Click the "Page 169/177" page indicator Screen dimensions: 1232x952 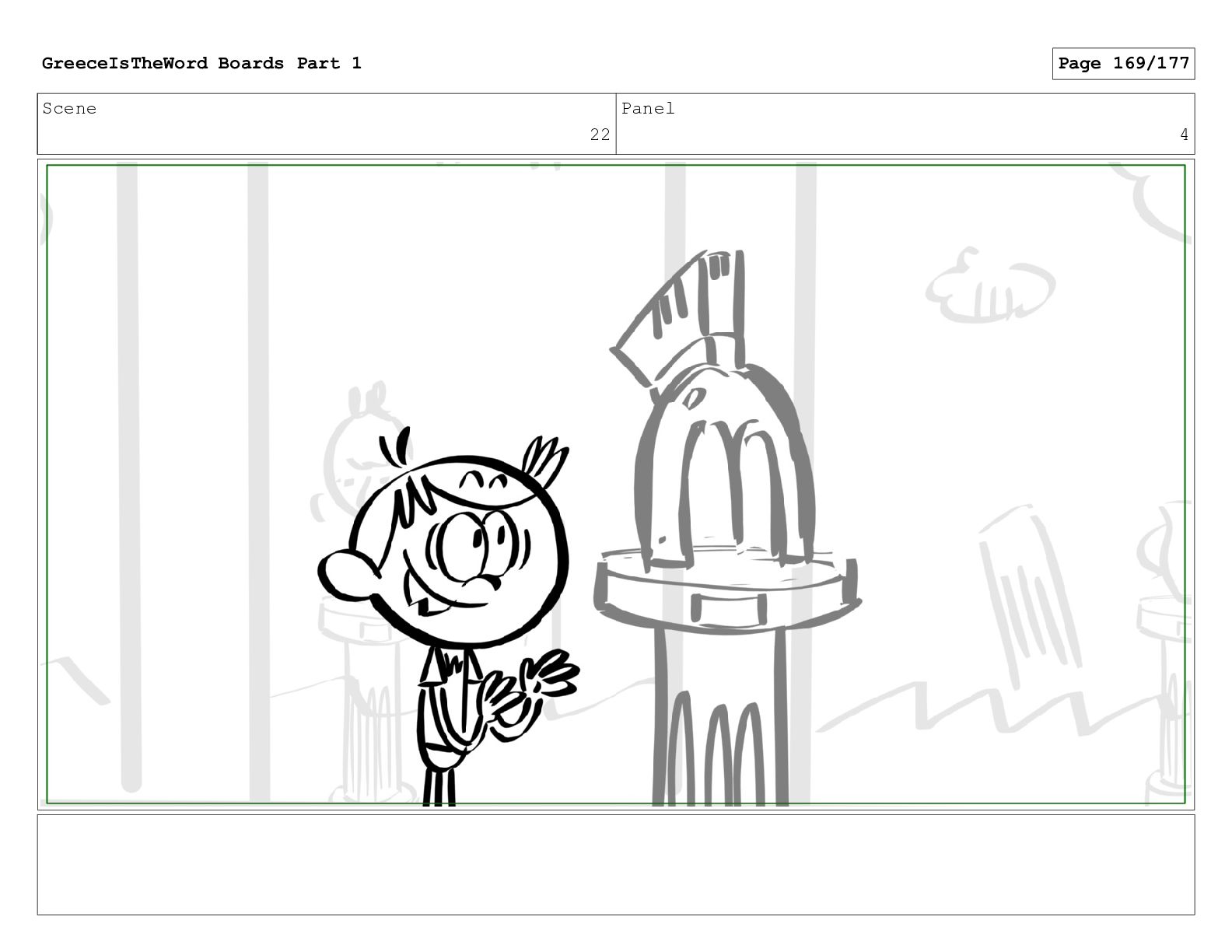pyautogui.click(x=1123, y=64)
